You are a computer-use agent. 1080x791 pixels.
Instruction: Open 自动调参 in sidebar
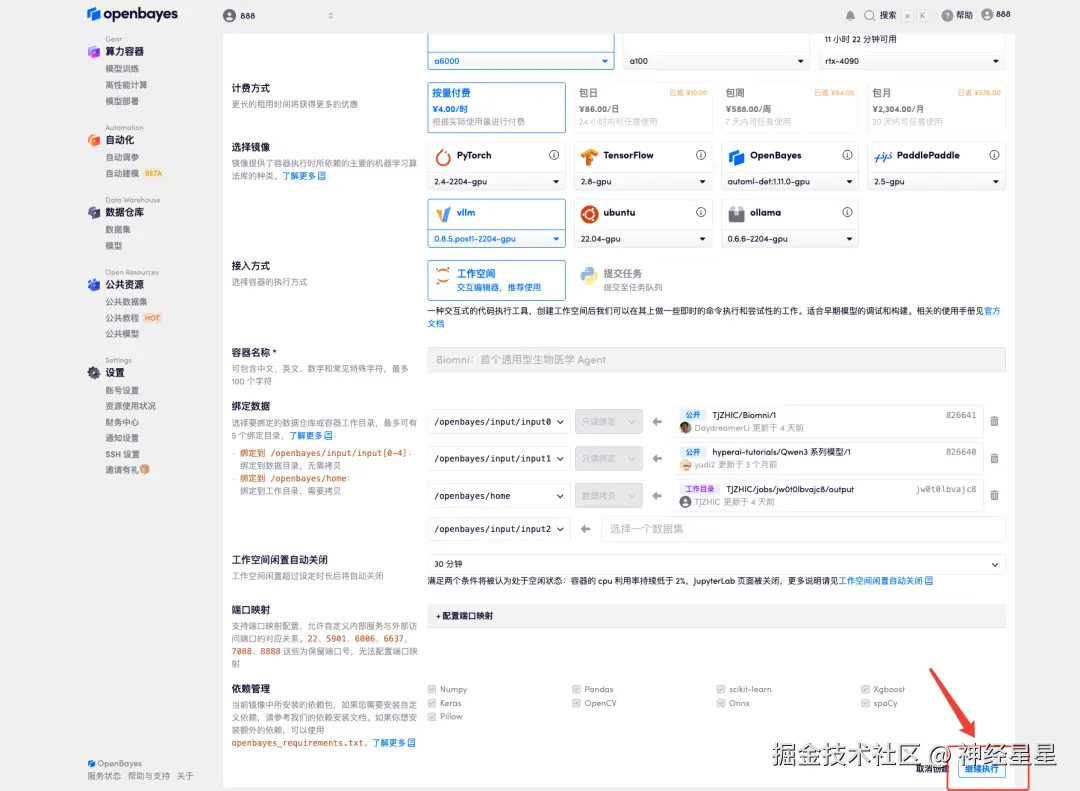[x=122, y=157]
